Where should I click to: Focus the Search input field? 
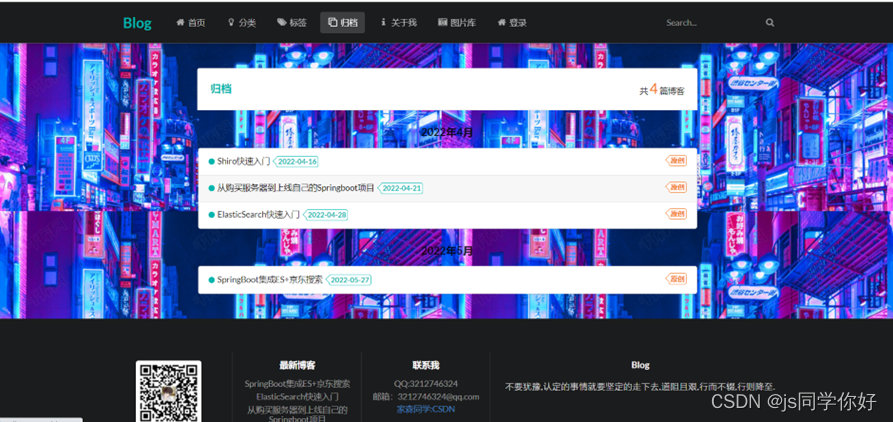click(712, 23)
